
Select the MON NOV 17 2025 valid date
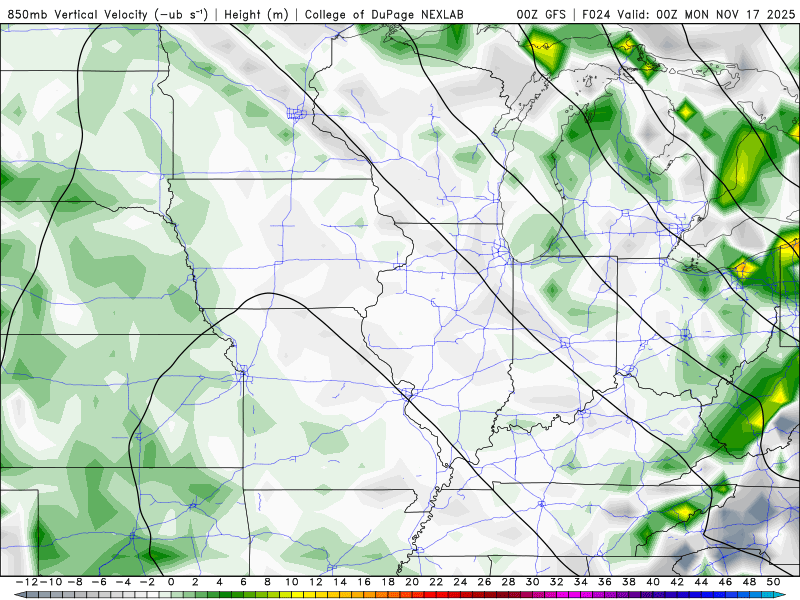[740, 15]
